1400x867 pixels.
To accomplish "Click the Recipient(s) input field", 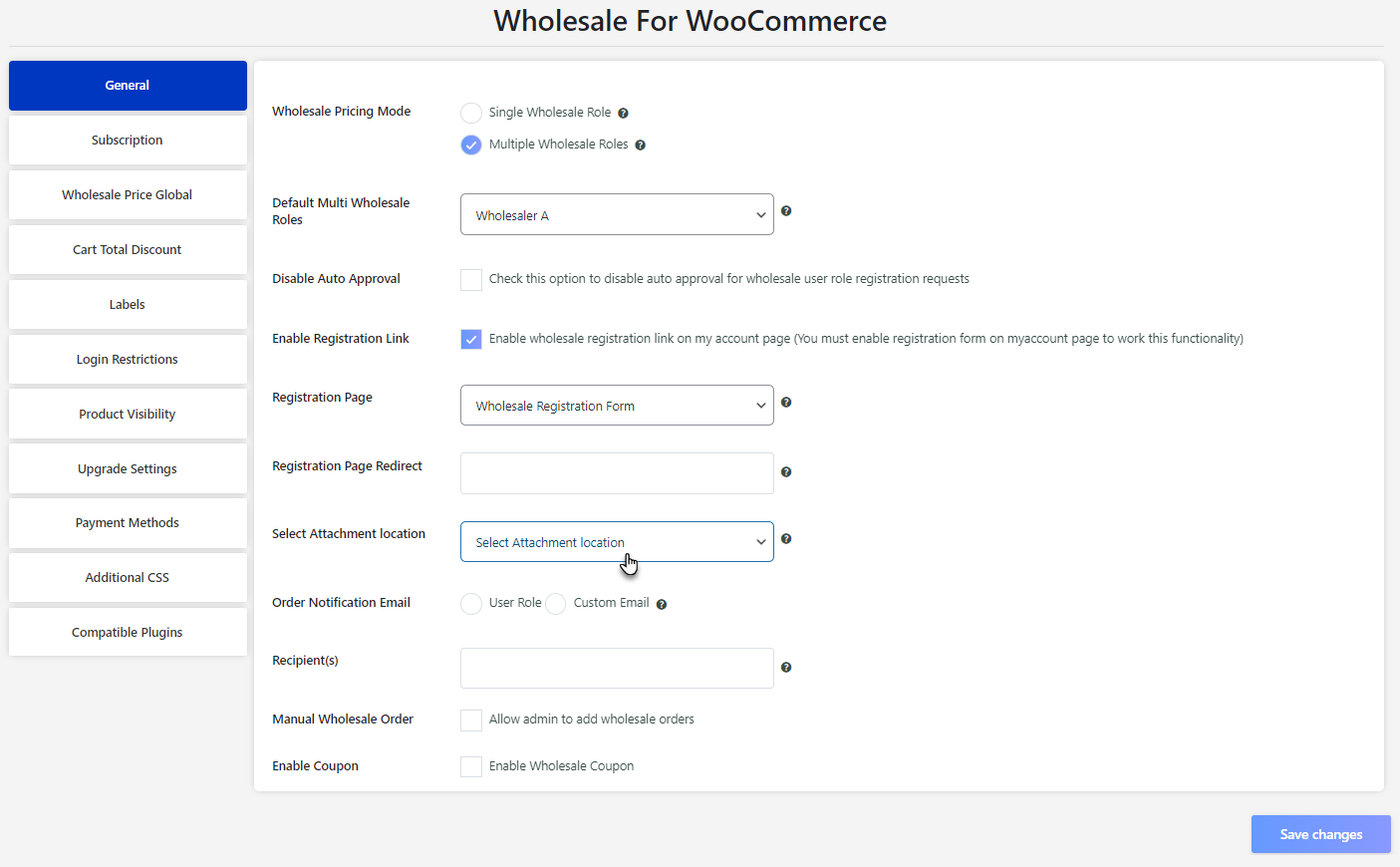I will tap(617, 669).
